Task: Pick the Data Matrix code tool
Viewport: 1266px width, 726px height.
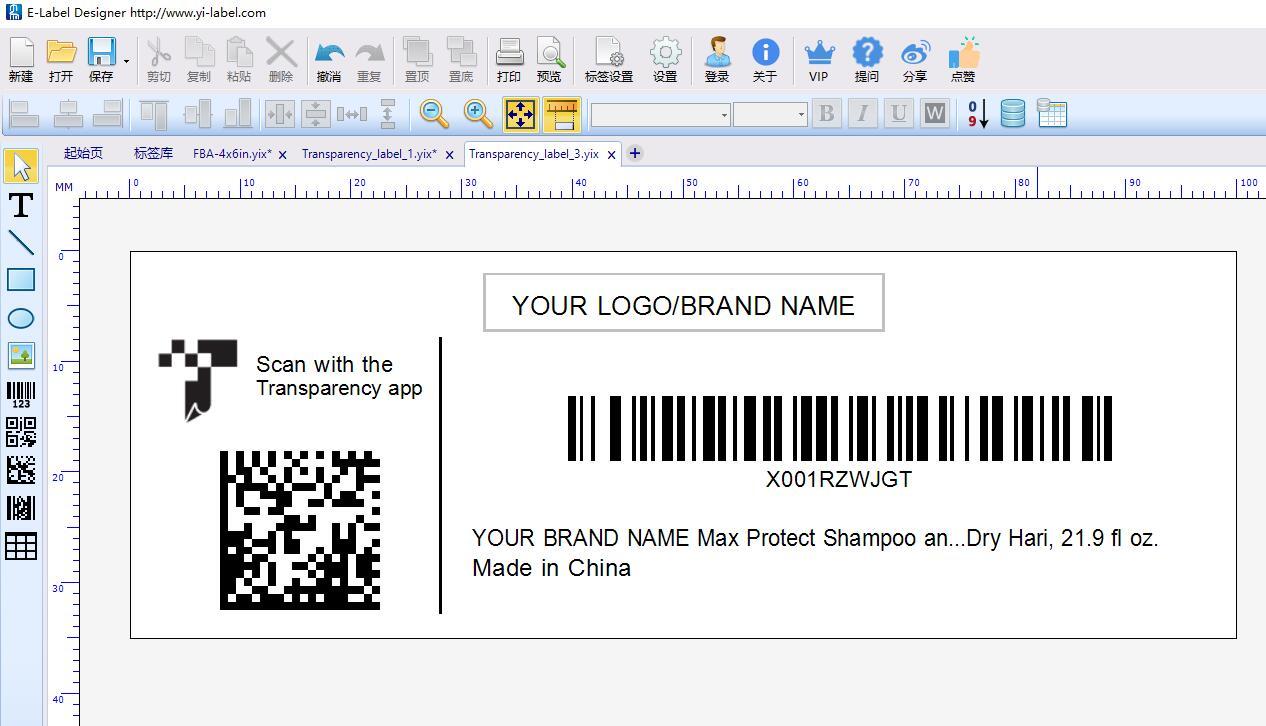Action: [x=21, y=470]
